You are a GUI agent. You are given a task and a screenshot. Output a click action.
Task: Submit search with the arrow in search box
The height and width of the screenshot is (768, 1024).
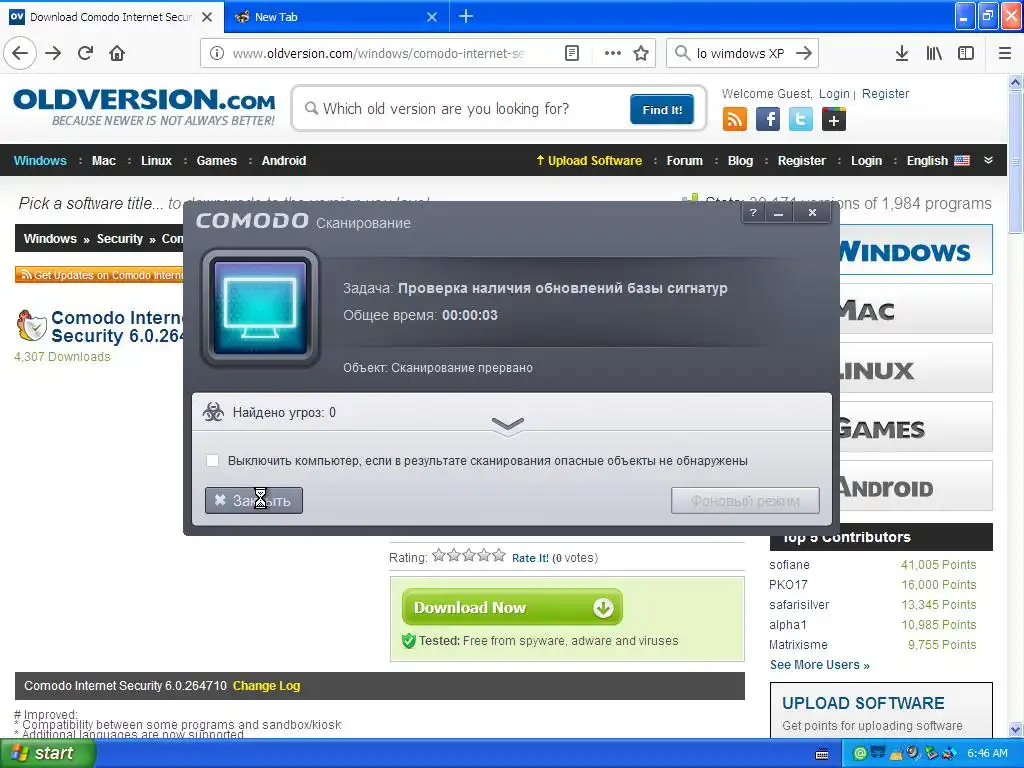pos(804,53)
